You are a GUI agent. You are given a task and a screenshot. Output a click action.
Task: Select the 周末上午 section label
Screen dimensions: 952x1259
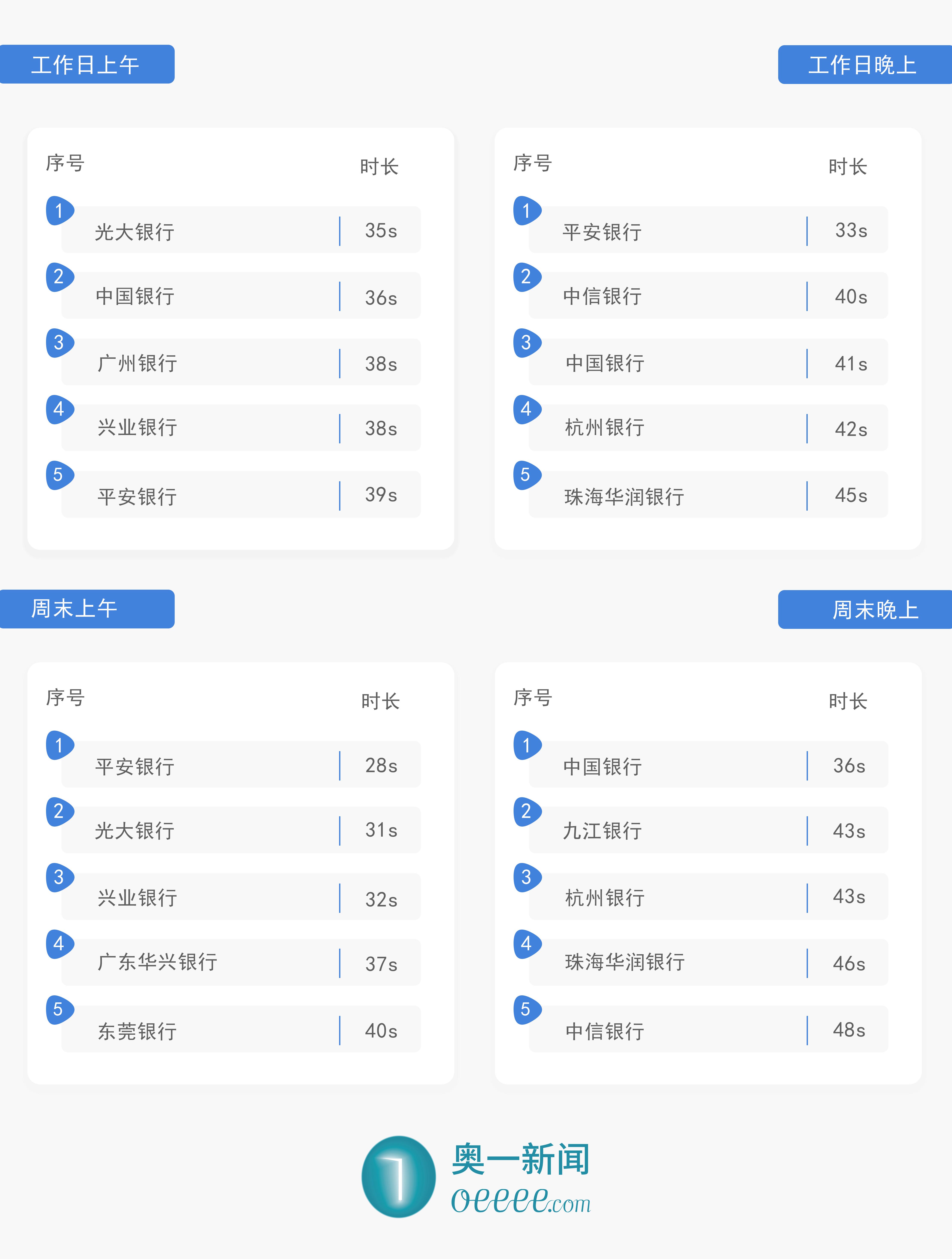click(x=74, y=609)
